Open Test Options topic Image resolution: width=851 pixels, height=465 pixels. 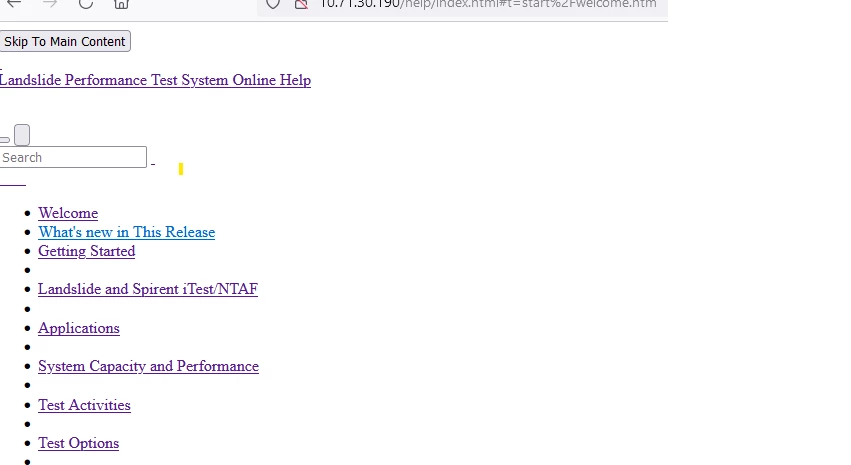[x=78, y=443]
